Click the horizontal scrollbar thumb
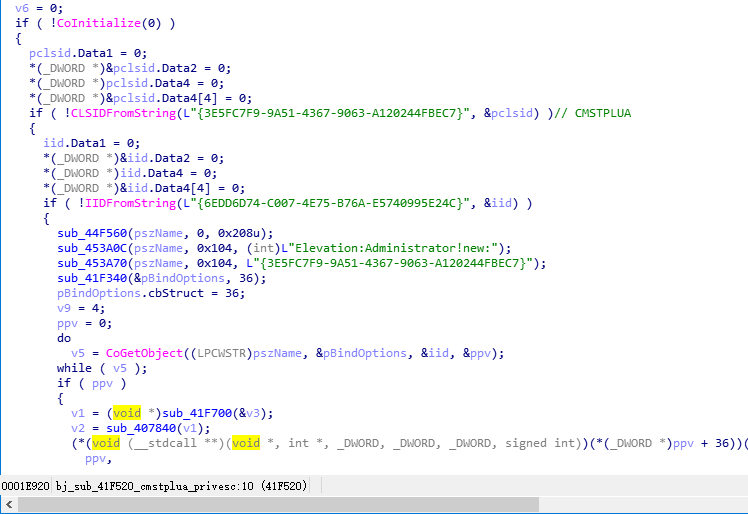This screenshot has height=514, width=748. click(x=279, y=504)
